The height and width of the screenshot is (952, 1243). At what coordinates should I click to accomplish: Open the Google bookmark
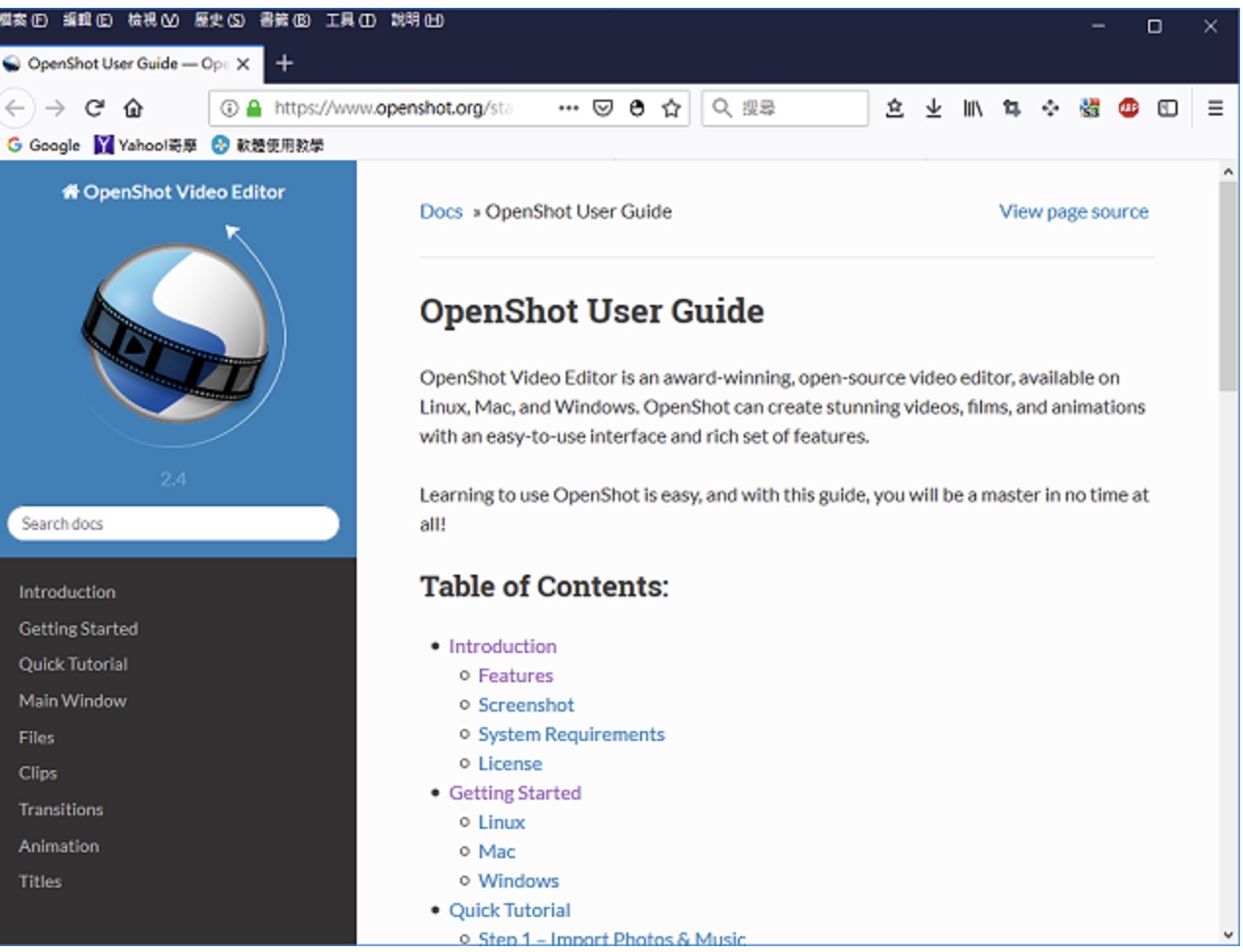coord(44,145)
